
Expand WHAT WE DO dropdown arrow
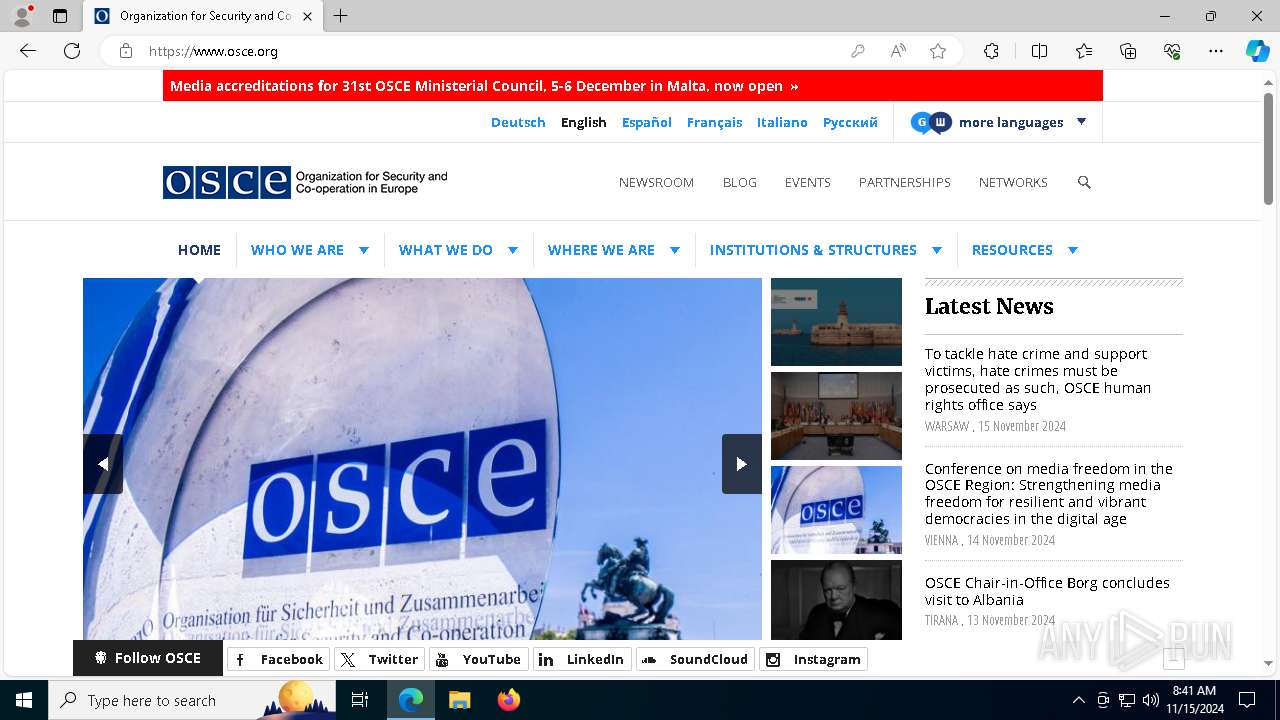513,250
